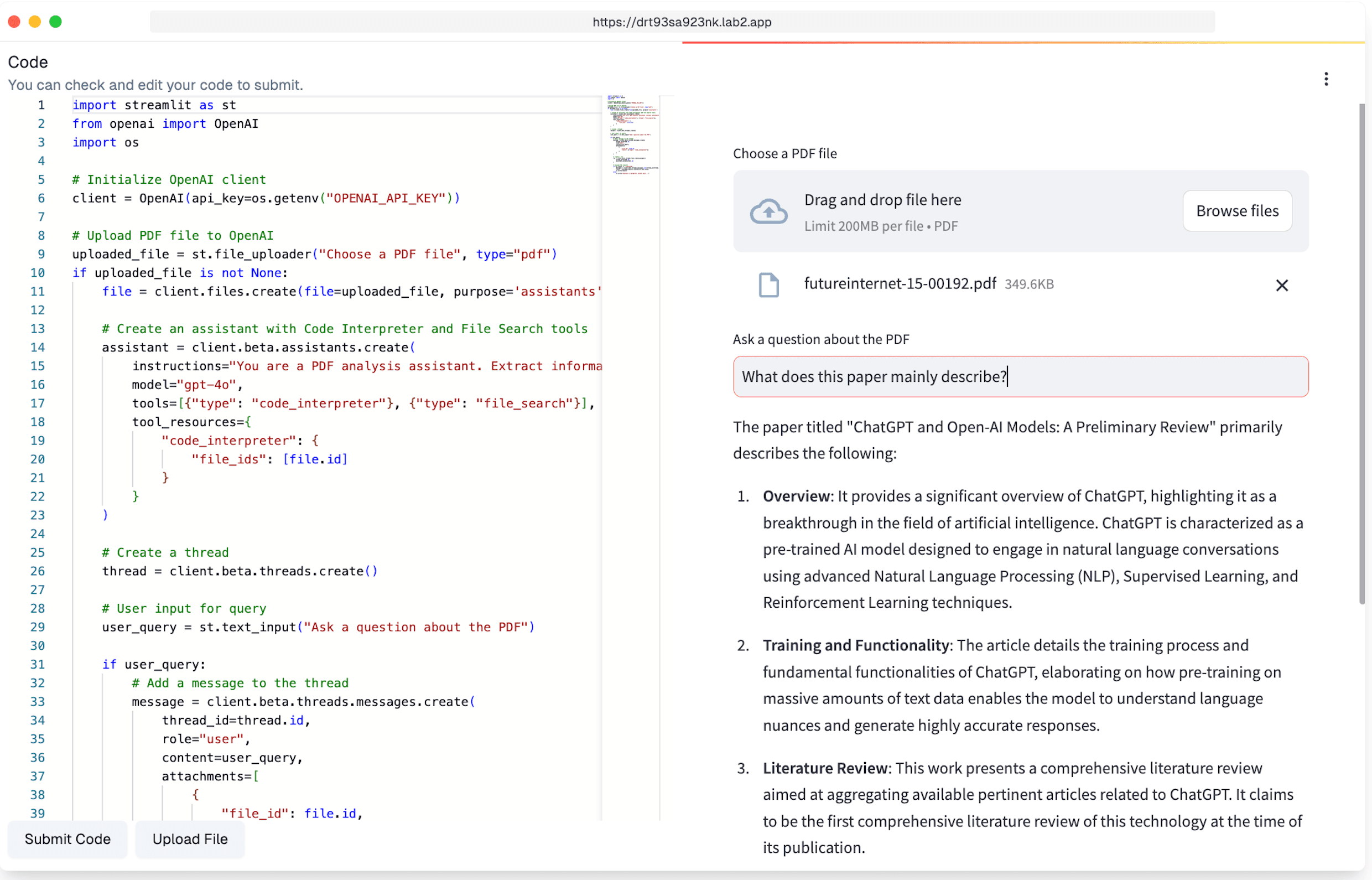Click 'Choose a PDF file' label
Screen dimensions: 1372x880
coord(785,153)
